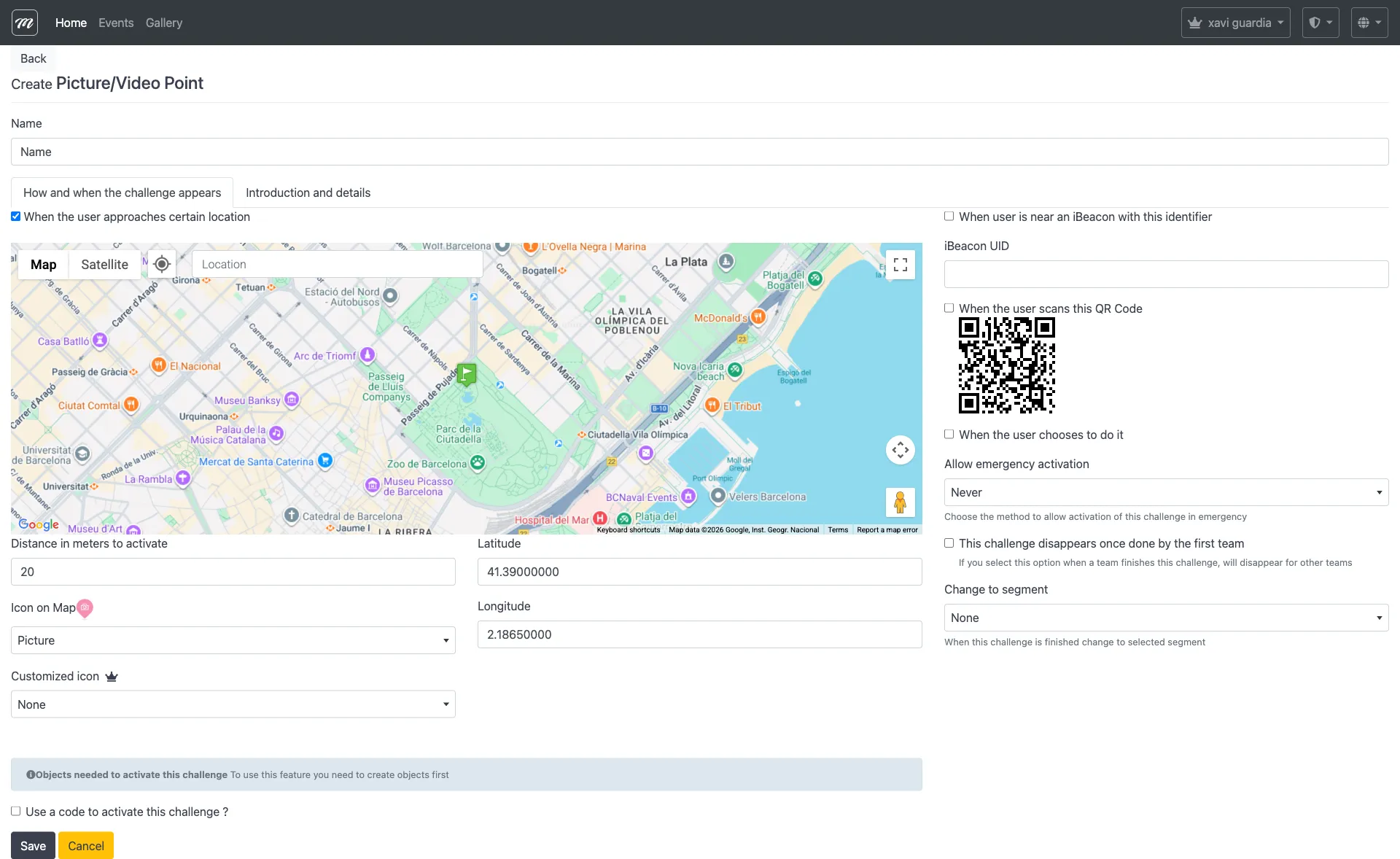Switch to Introduction and details tab
The height and width of the screenshot is (859, 1400).
click(308, 193)
